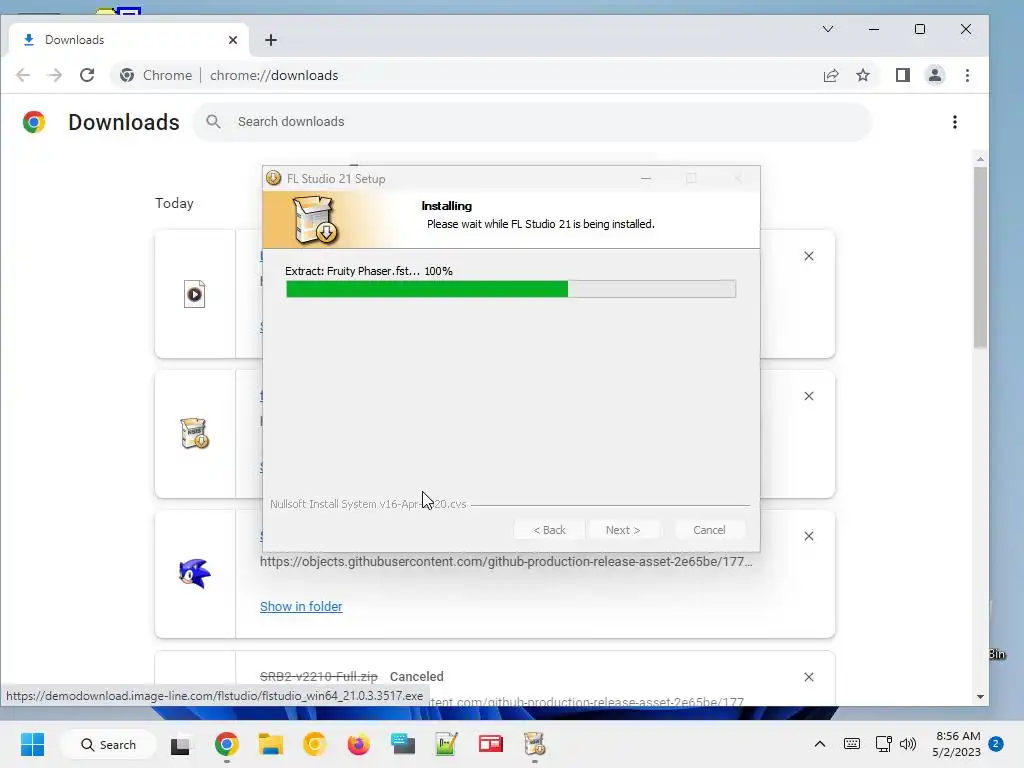Click the address bar chrome://downloads
Viewport: 1024px width, 768px height.
pos(274,75)
